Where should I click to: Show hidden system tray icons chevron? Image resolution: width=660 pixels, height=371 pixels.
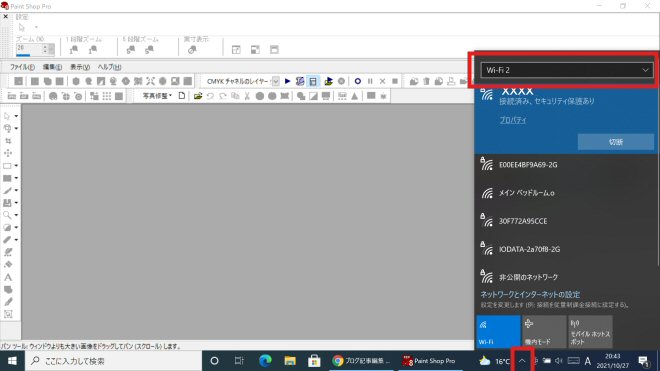[522, 361]
